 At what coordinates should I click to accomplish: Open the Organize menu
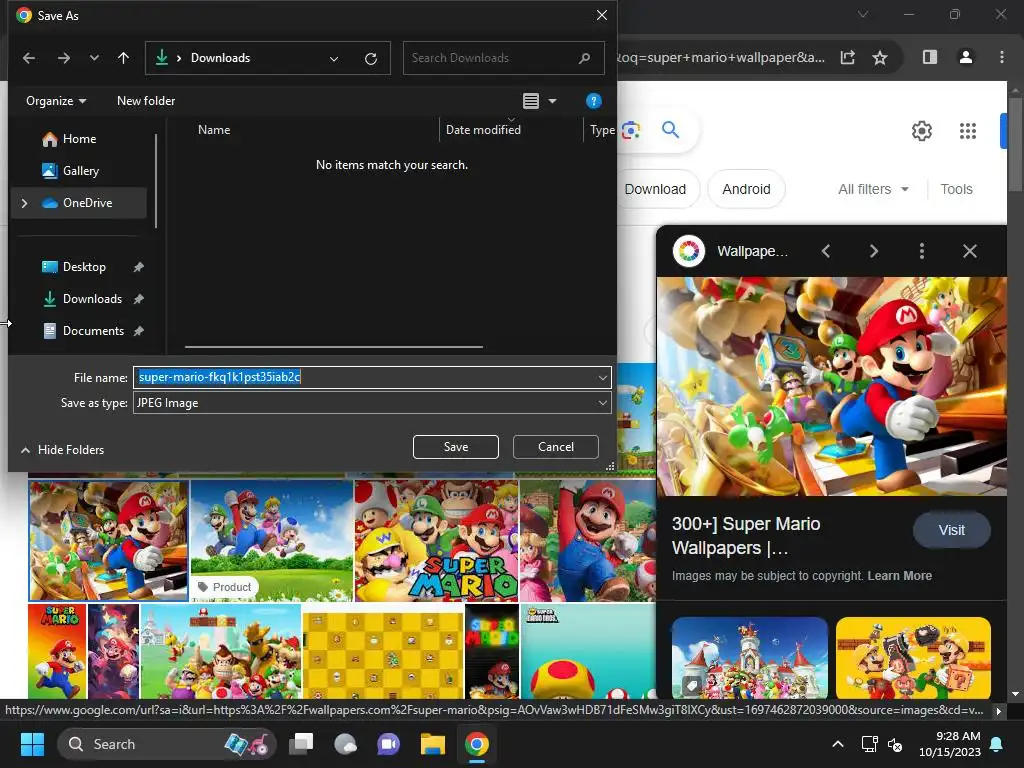[56, 101]
